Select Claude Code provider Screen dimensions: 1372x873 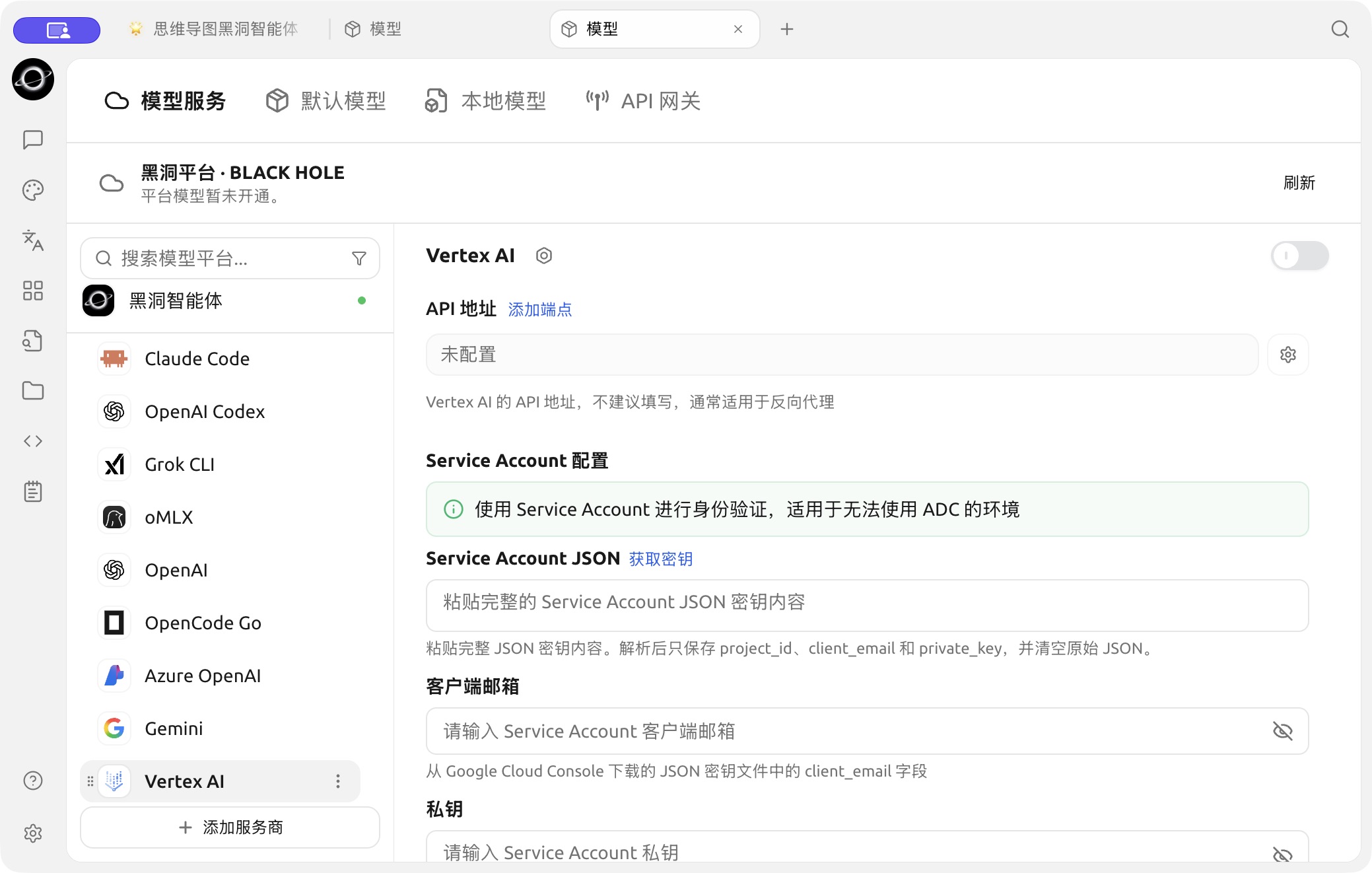coord(221,359)
